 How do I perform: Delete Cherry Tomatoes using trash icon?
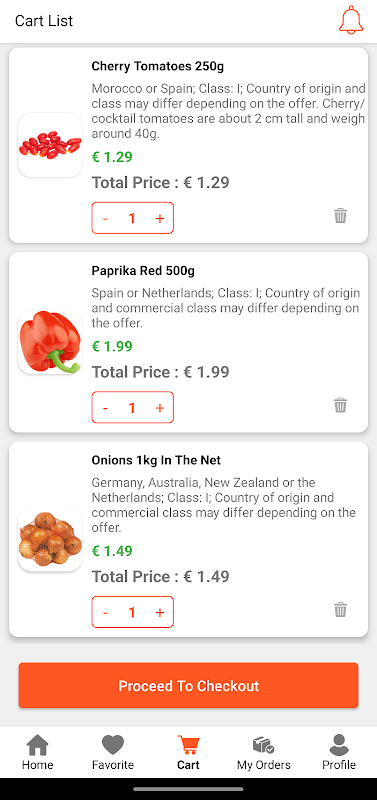[x=340, y=216]
